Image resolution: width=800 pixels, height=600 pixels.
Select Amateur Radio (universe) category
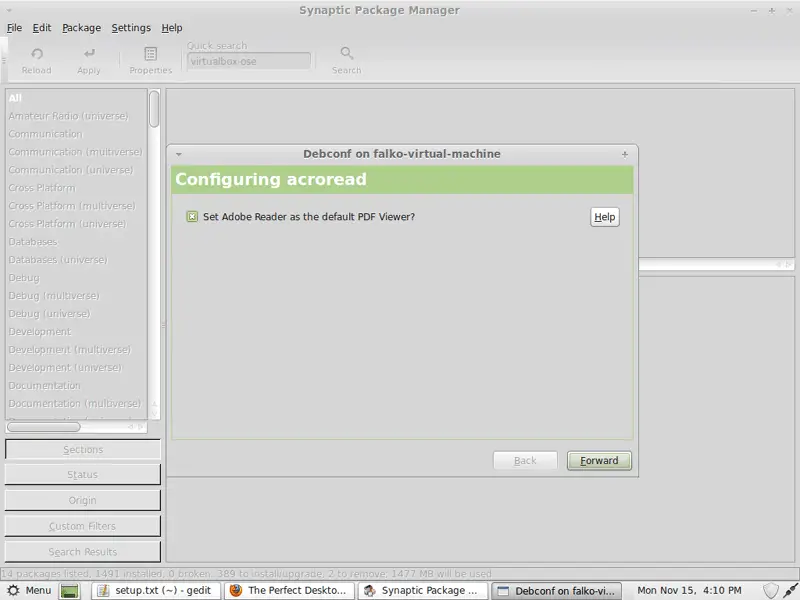tap(77, 116)
